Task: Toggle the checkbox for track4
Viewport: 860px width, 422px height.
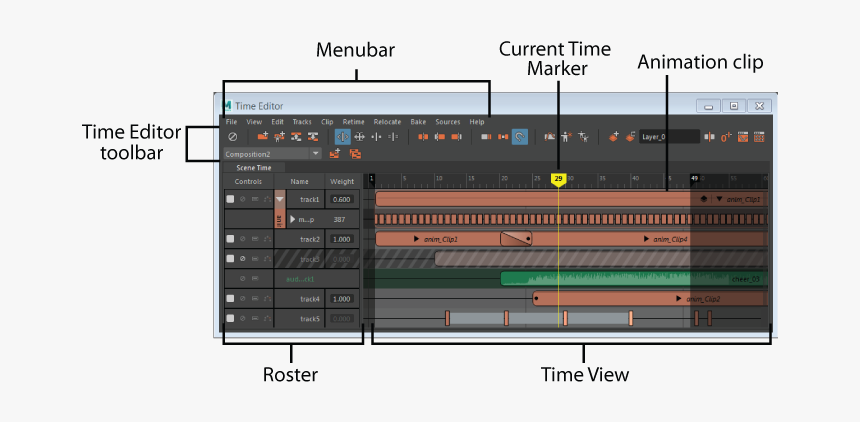Action: point(230,298)
